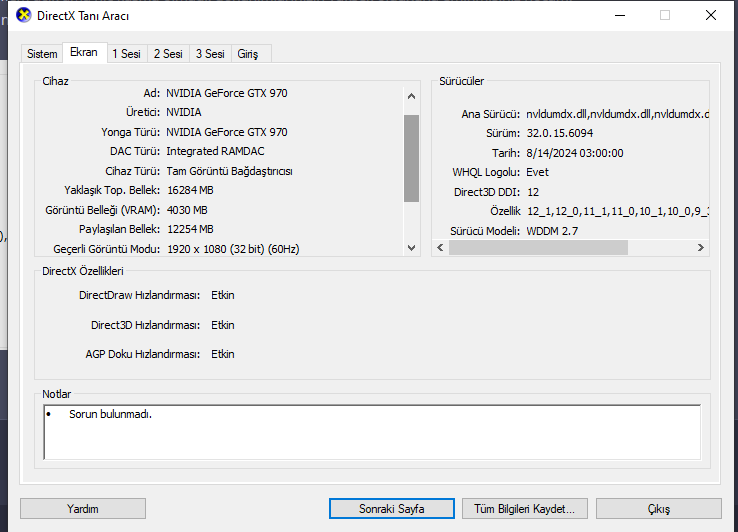Click the Ad value NVIDIA GeForce GTX 970

227,93
